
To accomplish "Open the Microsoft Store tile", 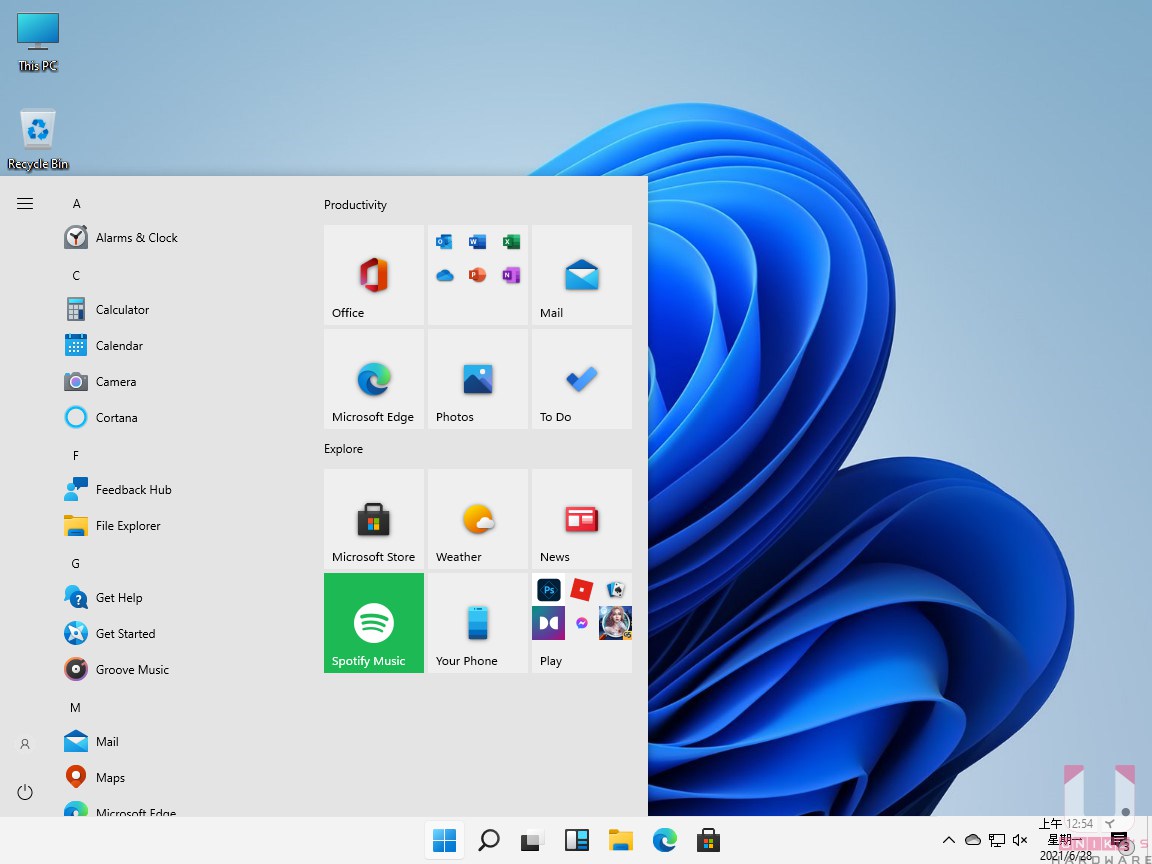I will pos(374,519).
